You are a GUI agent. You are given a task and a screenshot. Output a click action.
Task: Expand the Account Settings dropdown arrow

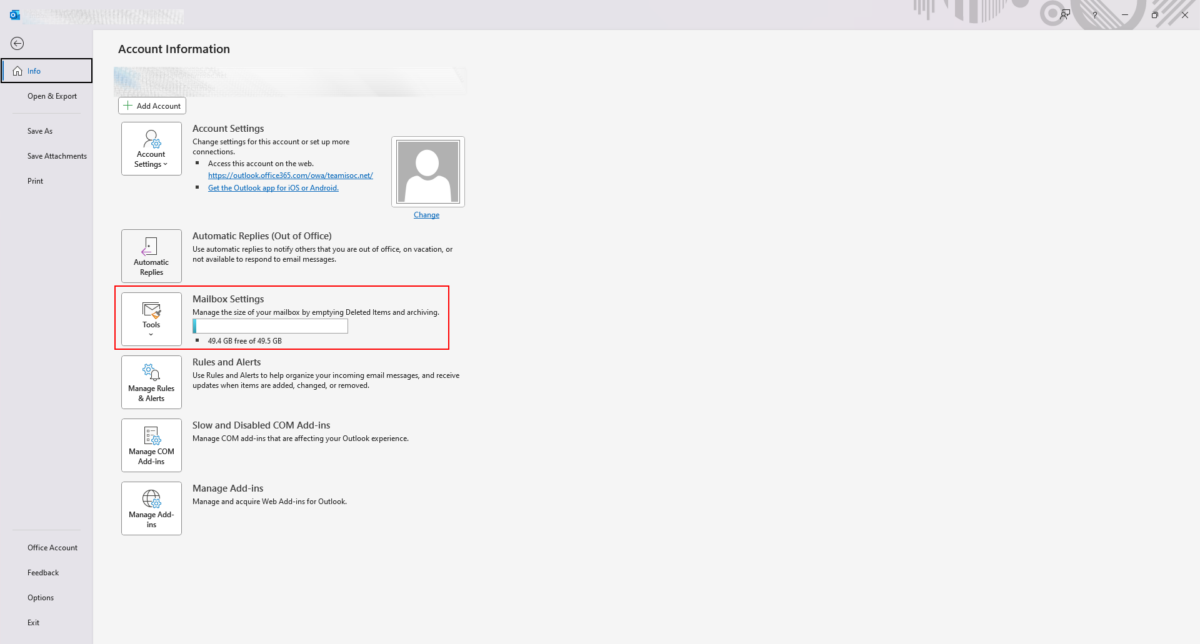tap(166, 164)
